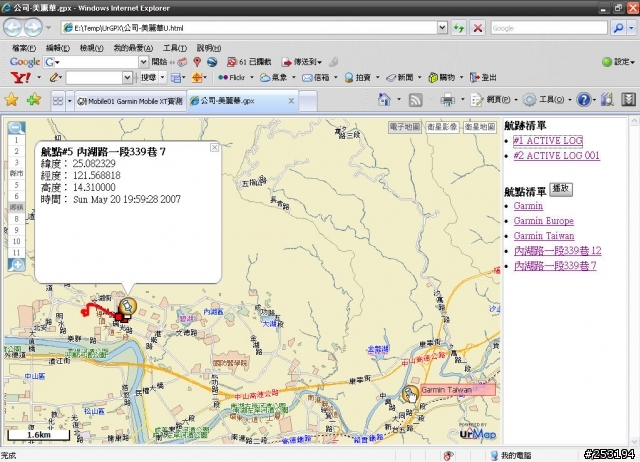Click the 播放 play button
This screenshot has height=462, width=640.
[561, 189]
